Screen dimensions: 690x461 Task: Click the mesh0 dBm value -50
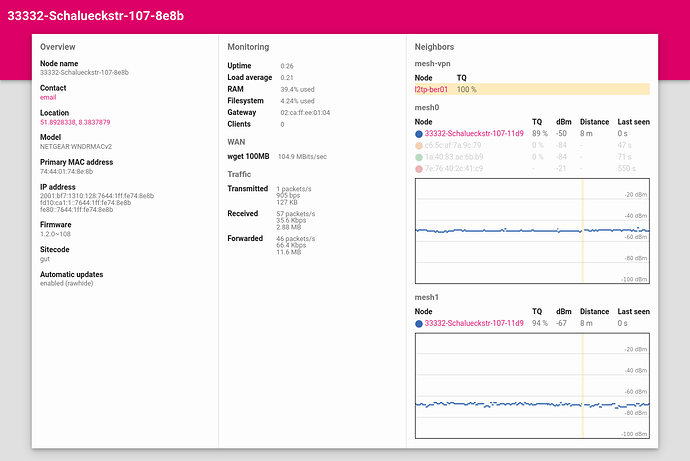click(561, 133)
